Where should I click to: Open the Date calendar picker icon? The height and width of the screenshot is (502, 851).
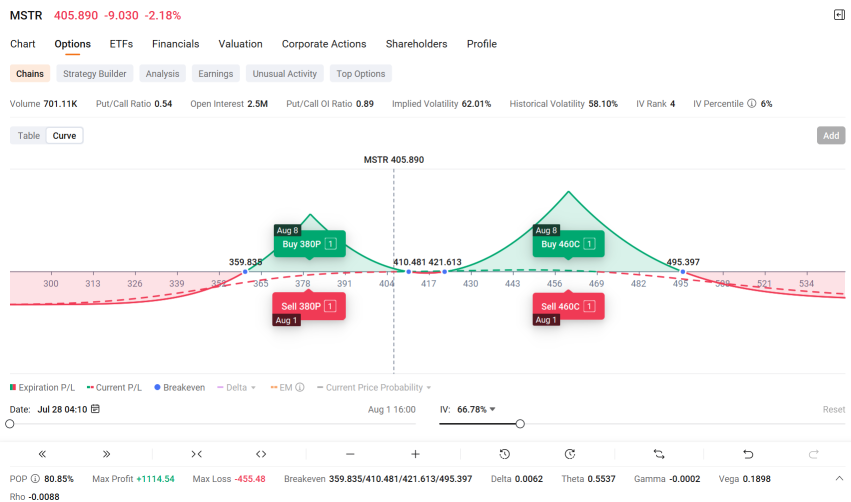[x=96, y=409]
